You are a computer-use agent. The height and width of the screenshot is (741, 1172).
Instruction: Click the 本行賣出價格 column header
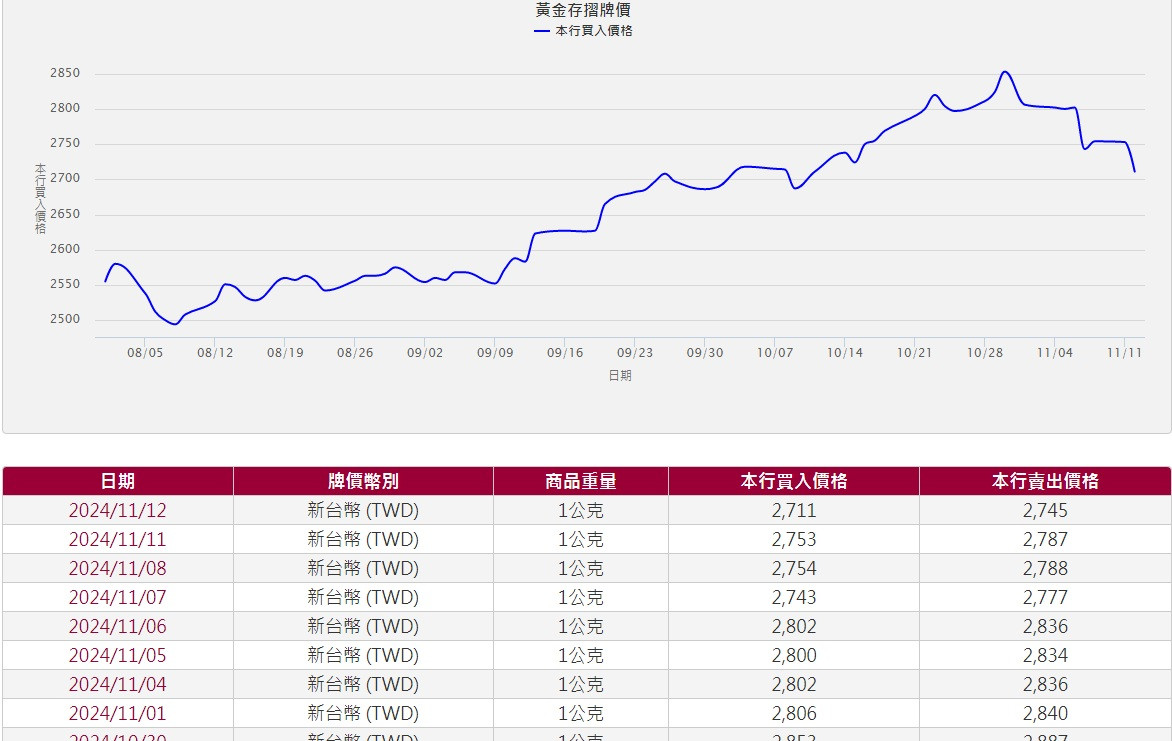1045,481
